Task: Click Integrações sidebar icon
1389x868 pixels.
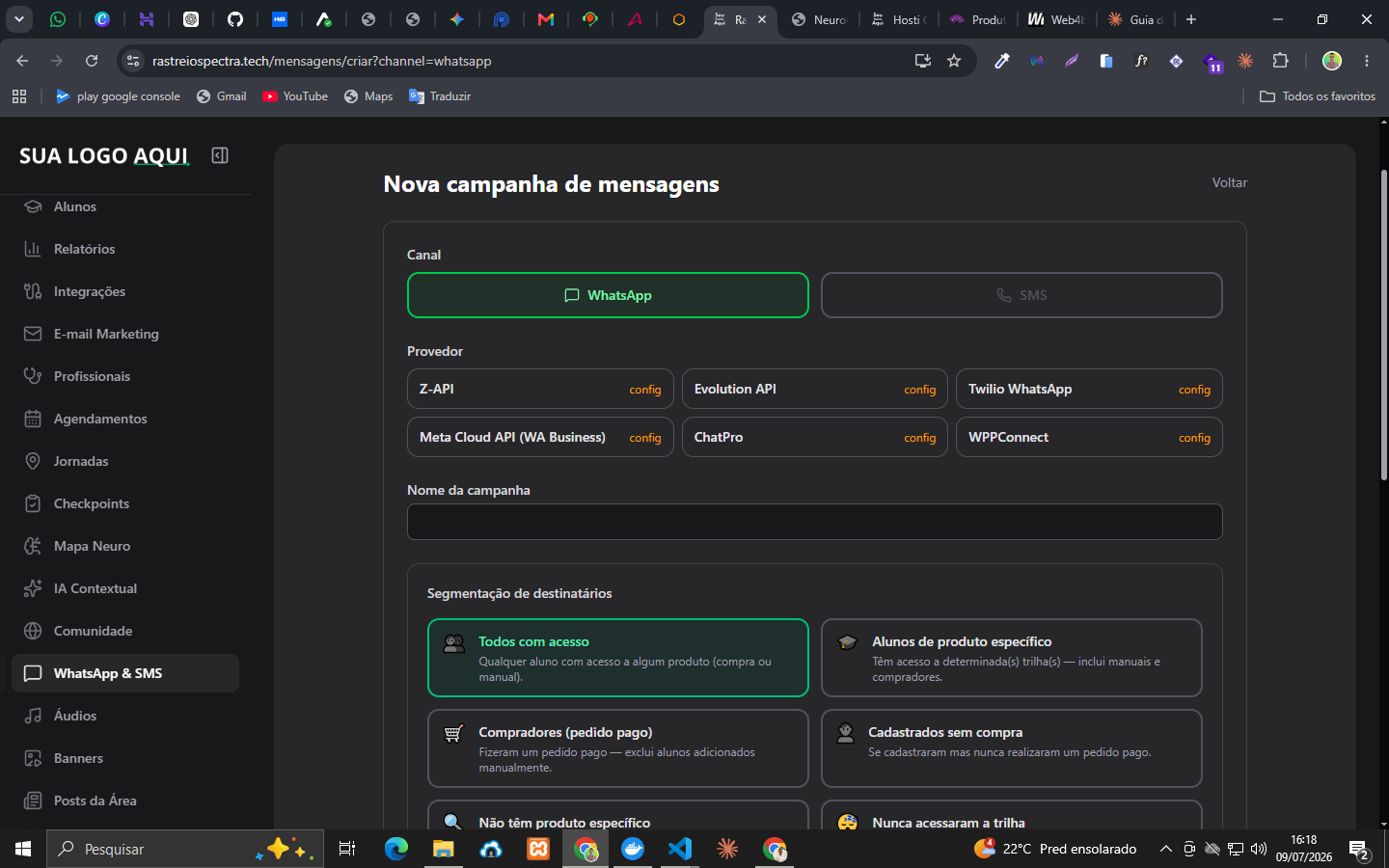Action: point(33,291)
